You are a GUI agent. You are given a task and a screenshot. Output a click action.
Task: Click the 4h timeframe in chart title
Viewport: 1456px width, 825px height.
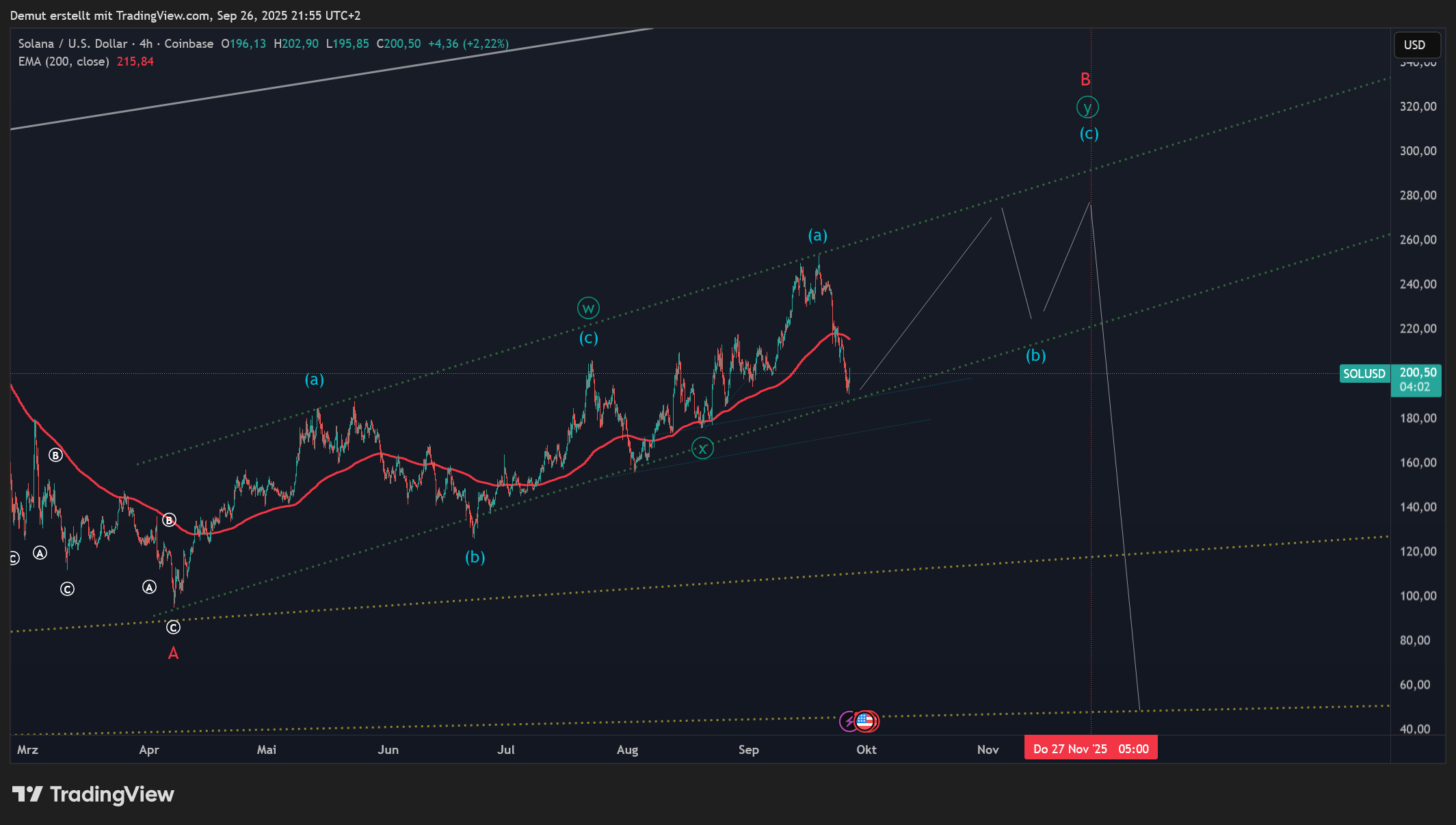click(146, 44)
